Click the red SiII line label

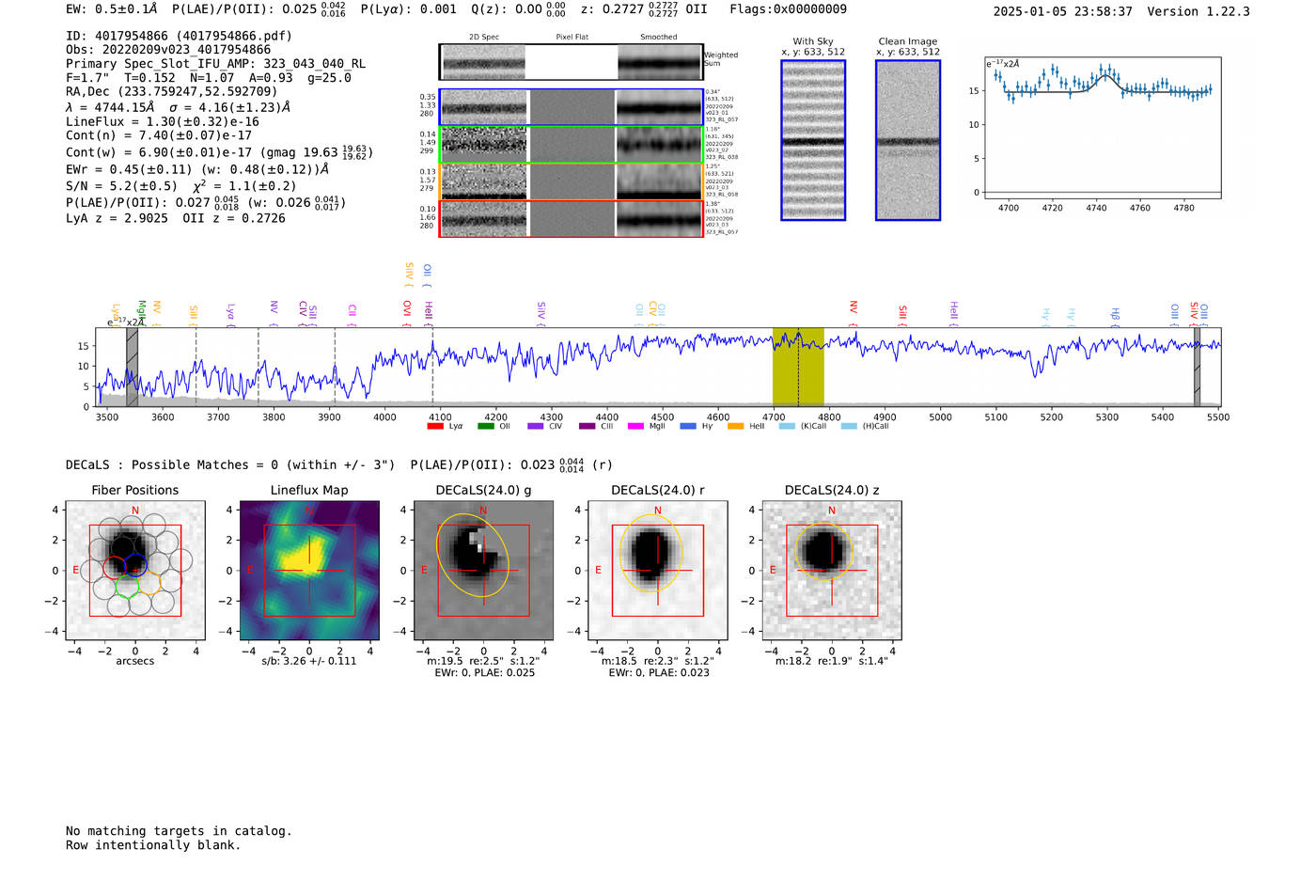(x=902, y=315)
